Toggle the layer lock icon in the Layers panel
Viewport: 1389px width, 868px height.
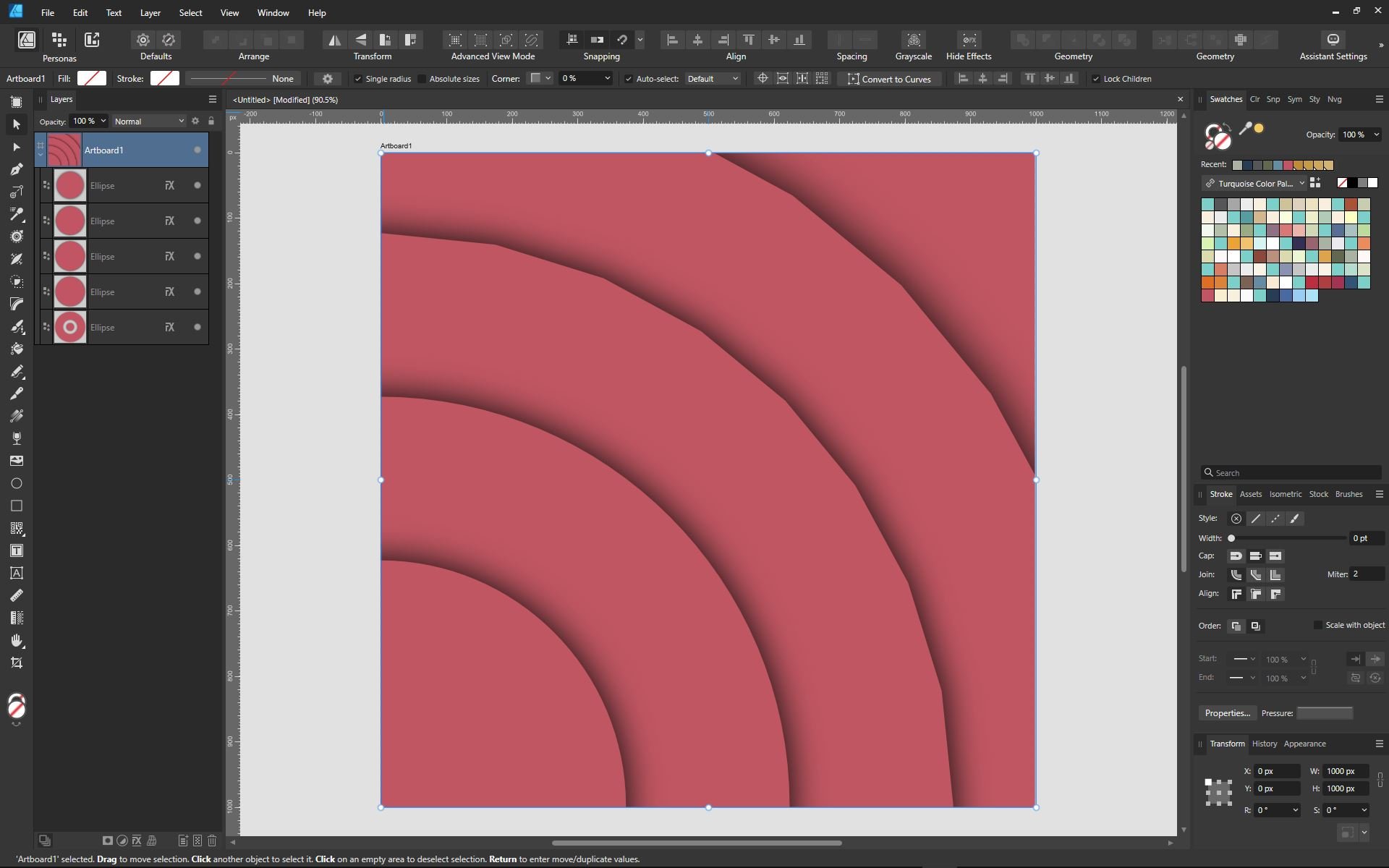pyautogui.click(x=211, y=122)
